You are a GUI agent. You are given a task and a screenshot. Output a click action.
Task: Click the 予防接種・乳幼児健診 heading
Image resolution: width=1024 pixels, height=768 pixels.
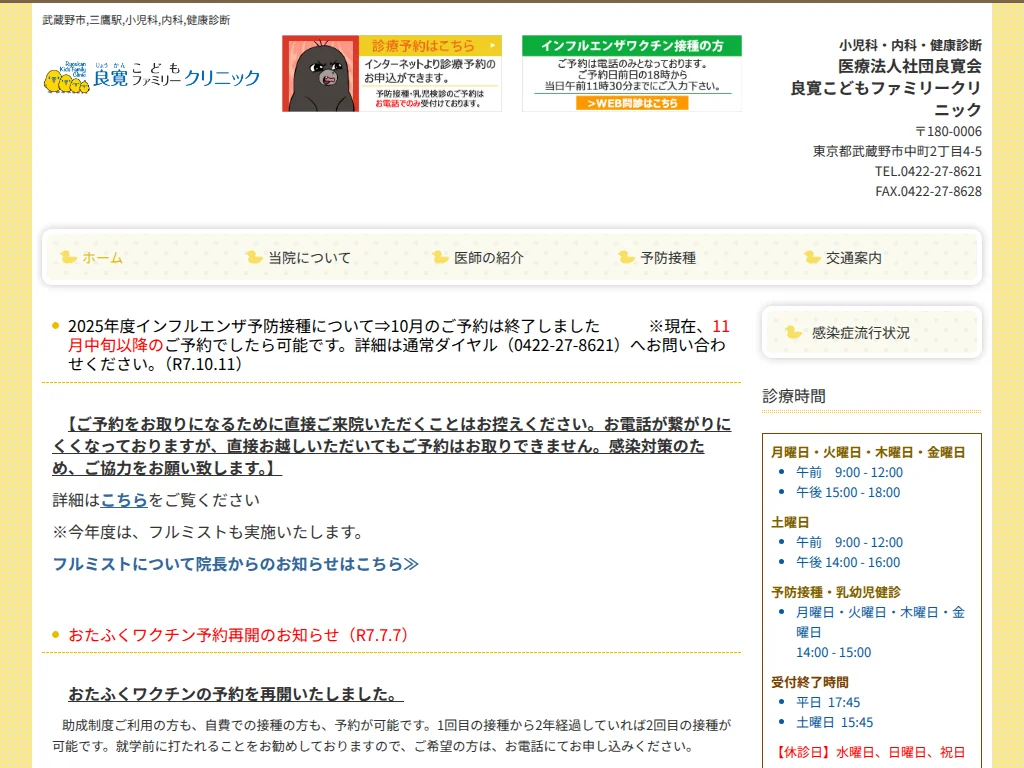tap(836, 592)
